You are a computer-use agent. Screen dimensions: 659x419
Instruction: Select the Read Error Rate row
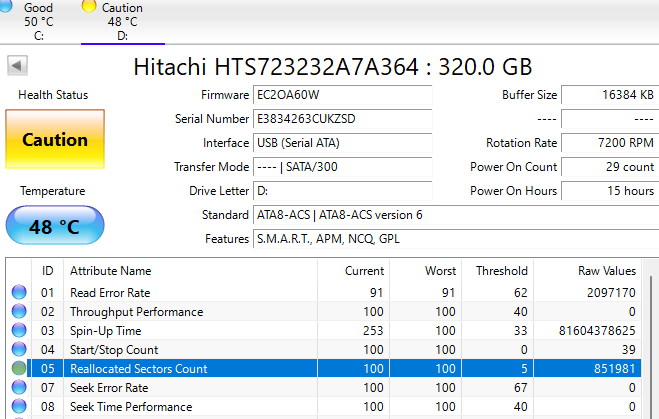point(324,293)
